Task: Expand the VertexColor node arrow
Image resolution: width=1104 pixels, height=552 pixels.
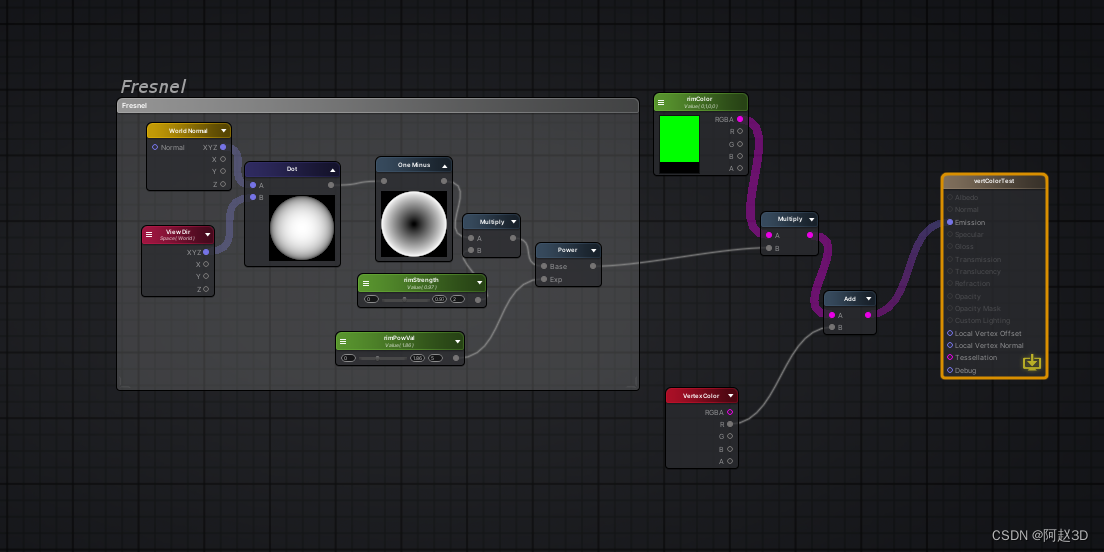Action: coord(730,396)
